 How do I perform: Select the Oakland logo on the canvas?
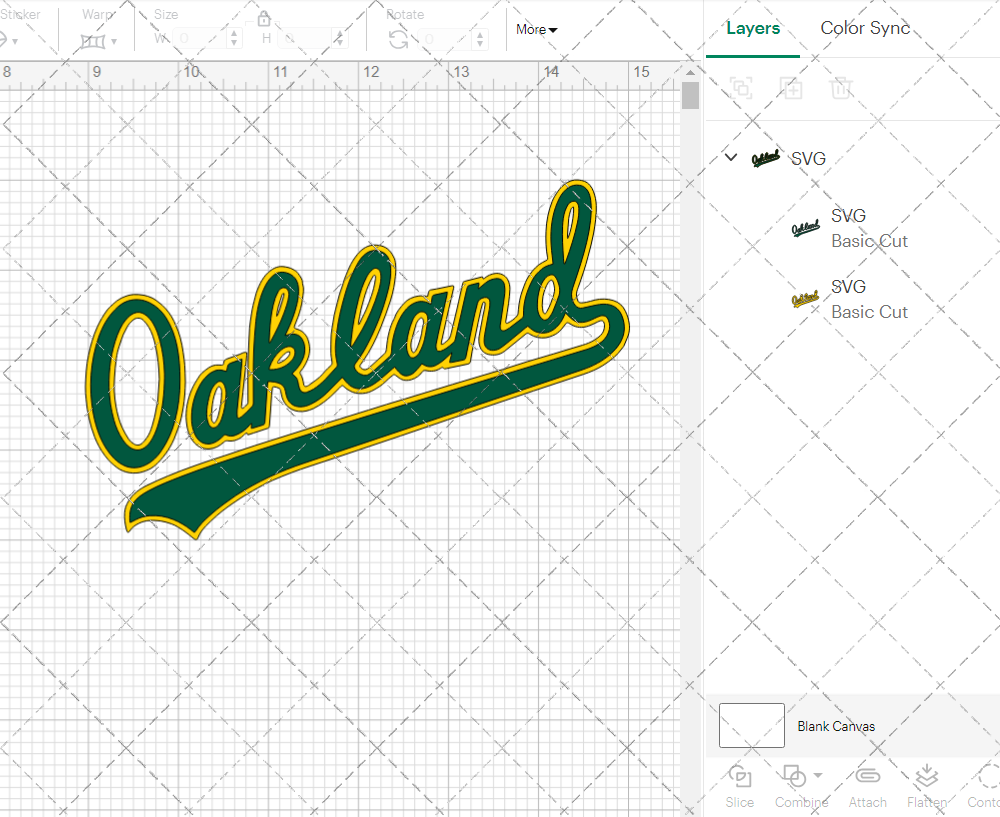pos(357,359)
